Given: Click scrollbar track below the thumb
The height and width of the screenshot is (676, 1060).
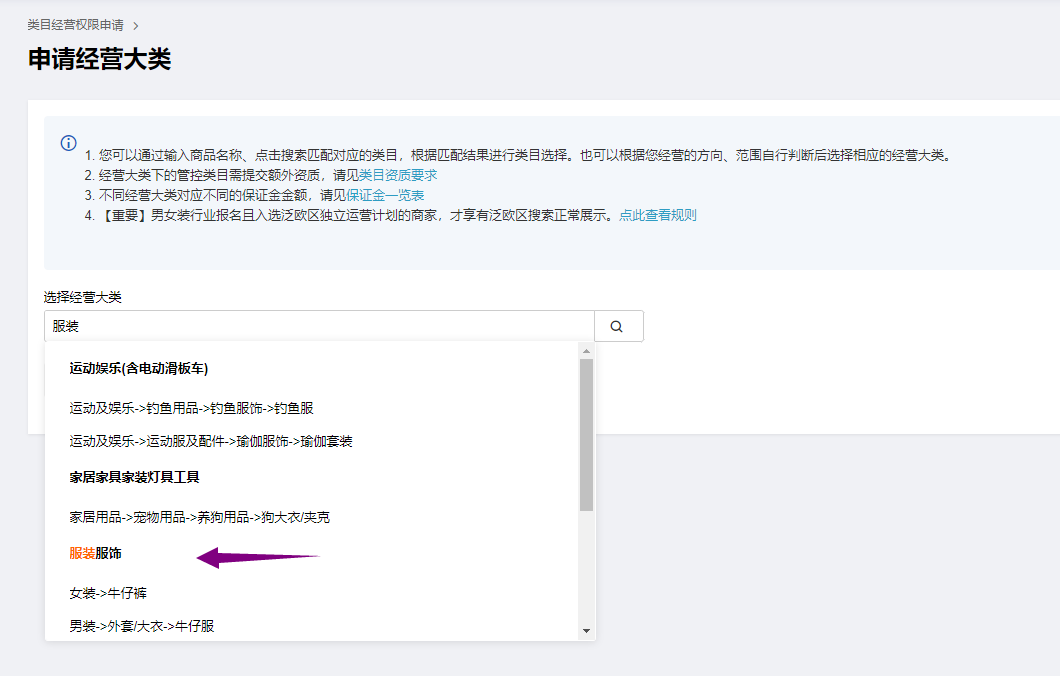Looking at the screenshot, I should pos(586,570).
